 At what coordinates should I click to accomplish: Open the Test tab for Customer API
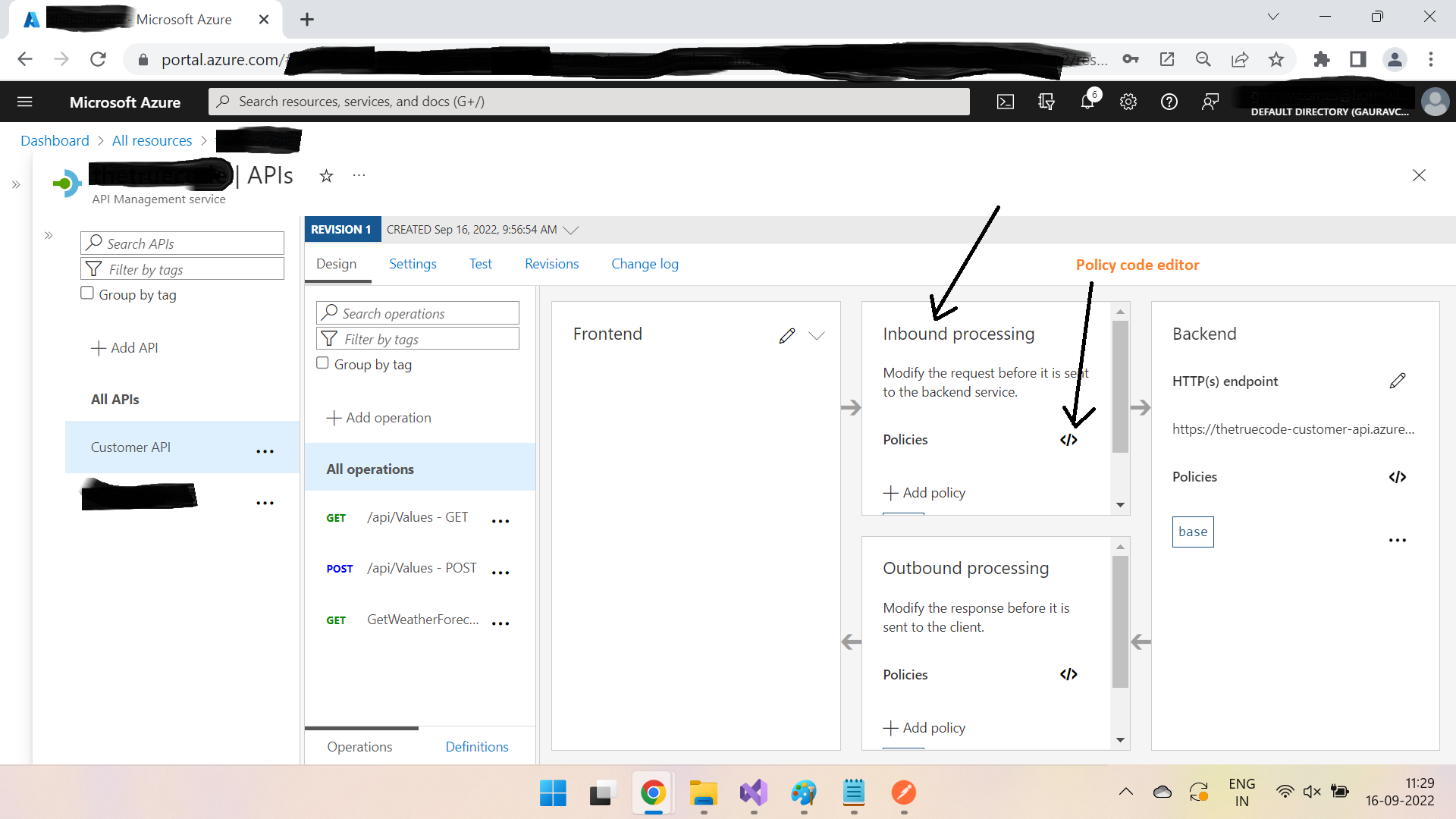480,263
